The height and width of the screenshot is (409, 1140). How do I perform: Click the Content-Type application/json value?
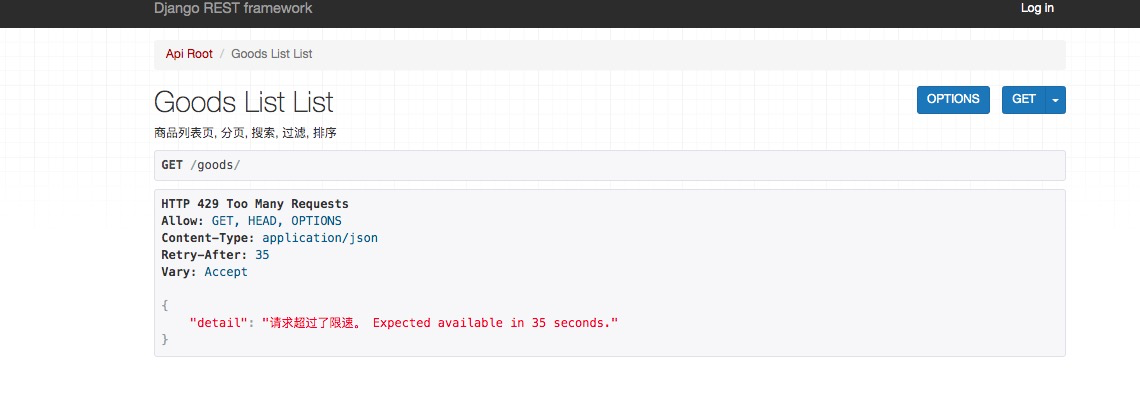[x=320, y=238]
